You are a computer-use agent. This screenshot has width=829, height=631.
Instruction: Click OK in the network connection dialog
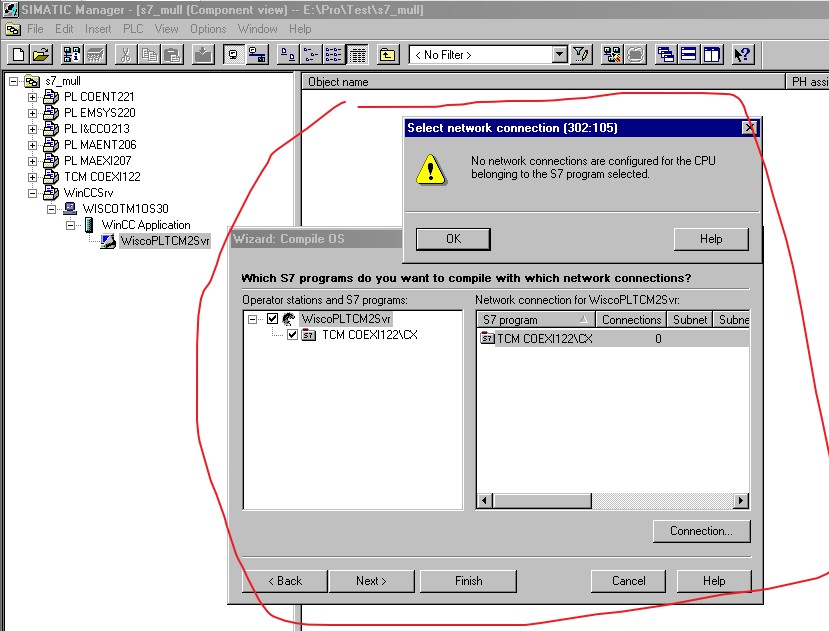click(x=453, y=239)
